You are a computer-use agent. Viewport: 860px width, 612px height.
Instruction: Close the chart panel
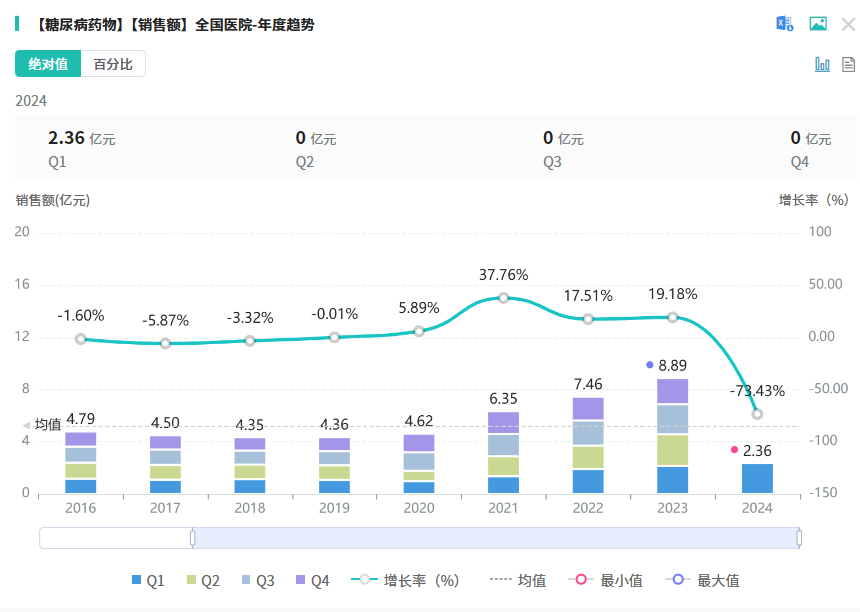click(848, 24)
